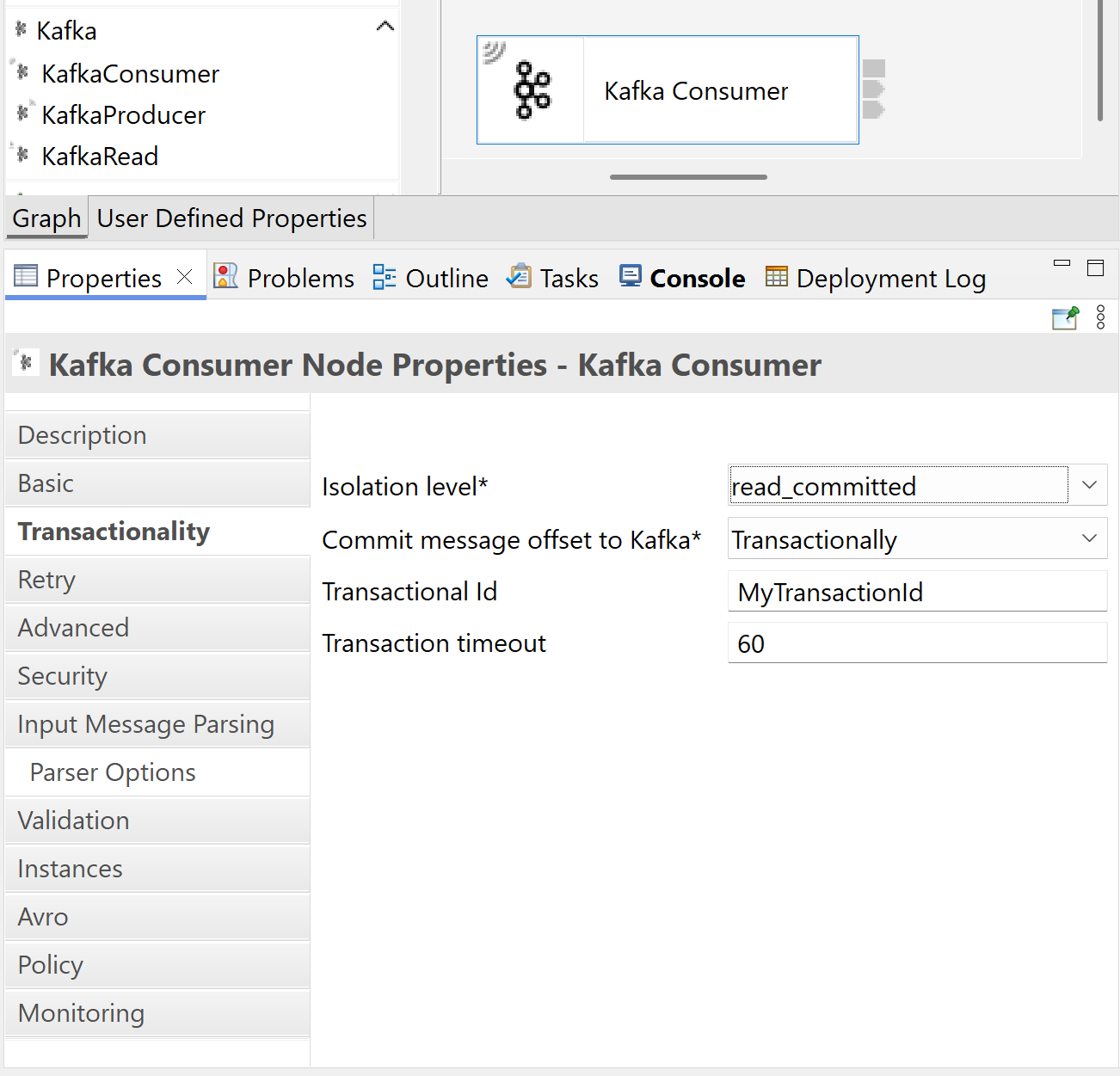Select the KafkaRead palette icon
The image size is (1120, 1076).
click(x=23, y=155)
